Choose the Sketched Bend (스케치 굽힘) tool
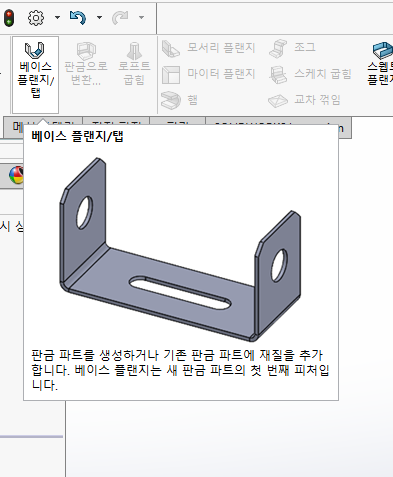393x477 pixels. point(310,74)
